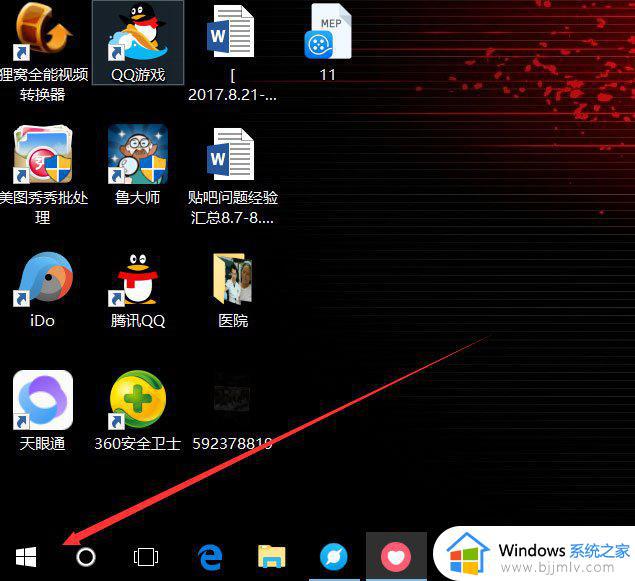Switch to the pink heart app in taskbar

click(396, 556)
